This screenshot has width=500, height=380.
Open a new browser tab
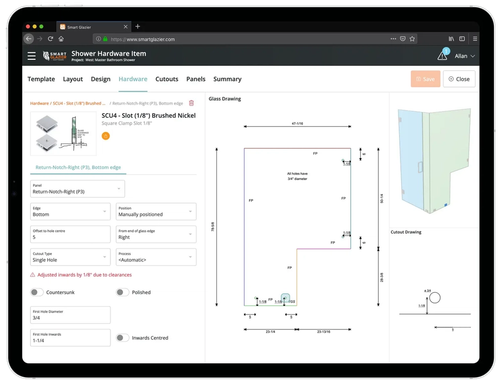click(138, 26)
